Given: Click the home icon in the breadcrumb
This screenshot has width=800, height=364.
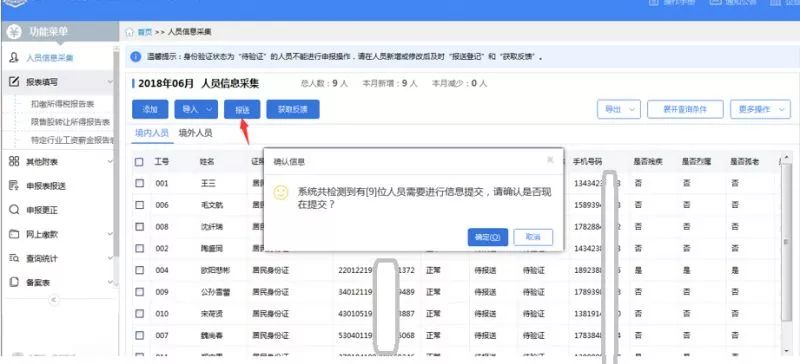Looking at the screenshot, I should click(130, 32).
